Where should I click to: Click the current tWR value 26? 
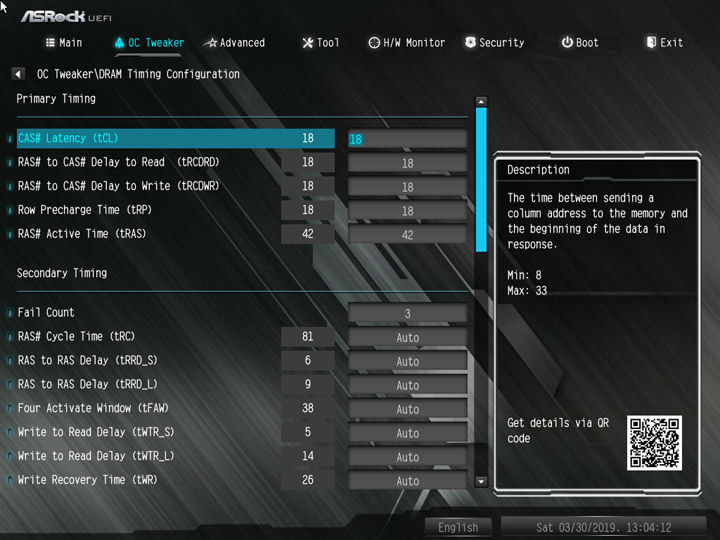[x=308, y=480]
